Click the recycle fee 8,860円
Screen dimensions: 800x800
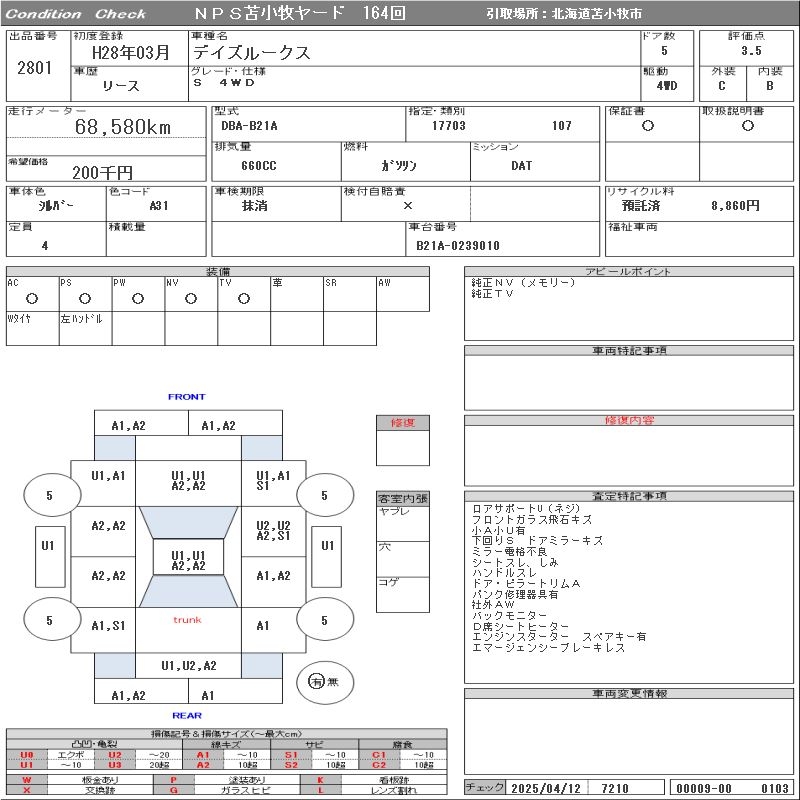tap(735, 206)
